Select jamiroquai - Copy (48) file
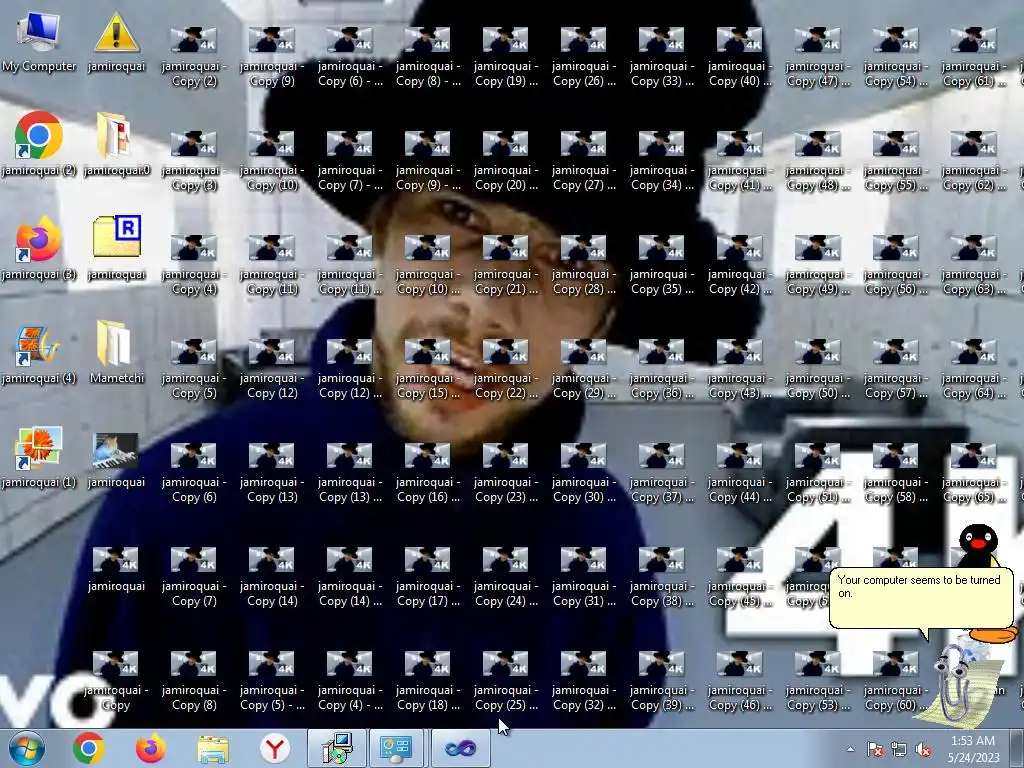This screenshot has height=768, width=1024. pyautogui.click(x=818, y=160)
